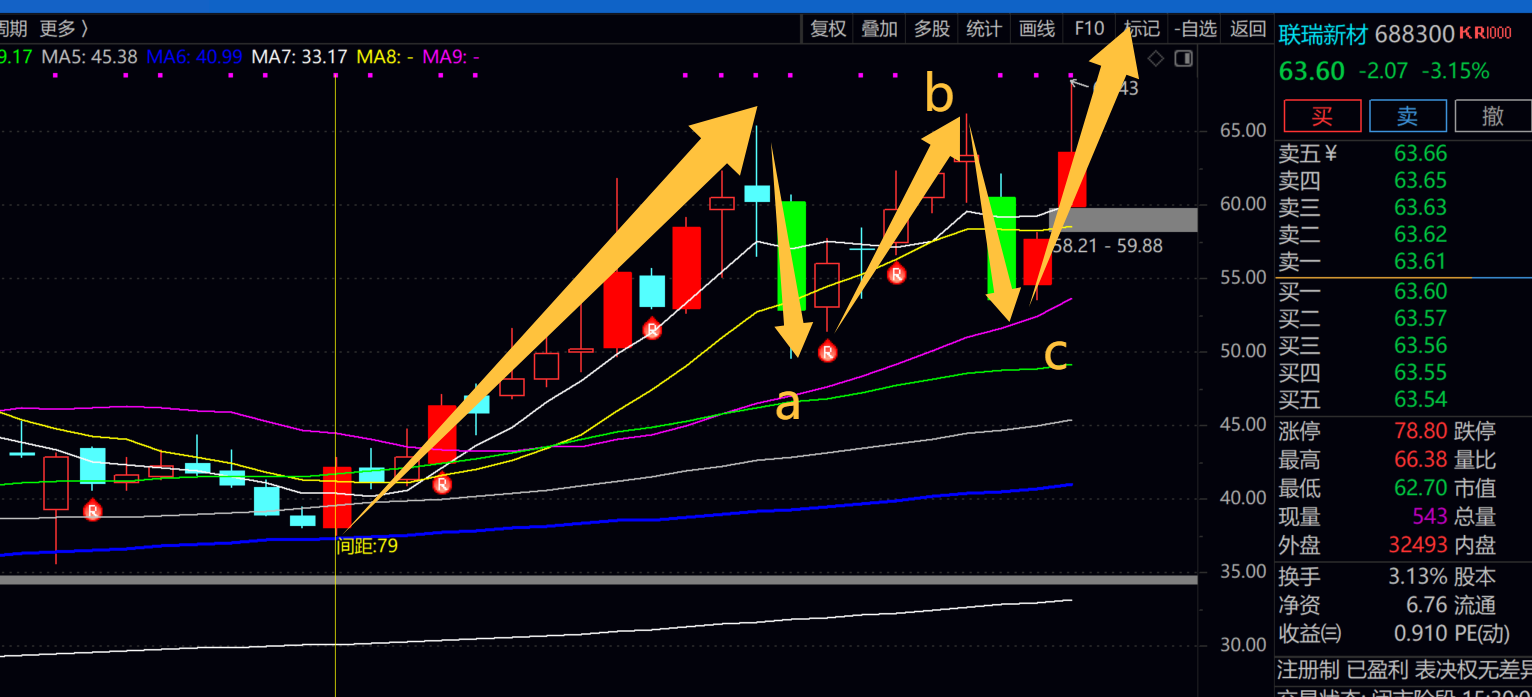
Task: Open the 叠加 overlay menu
Action: (x=880, y=29)
